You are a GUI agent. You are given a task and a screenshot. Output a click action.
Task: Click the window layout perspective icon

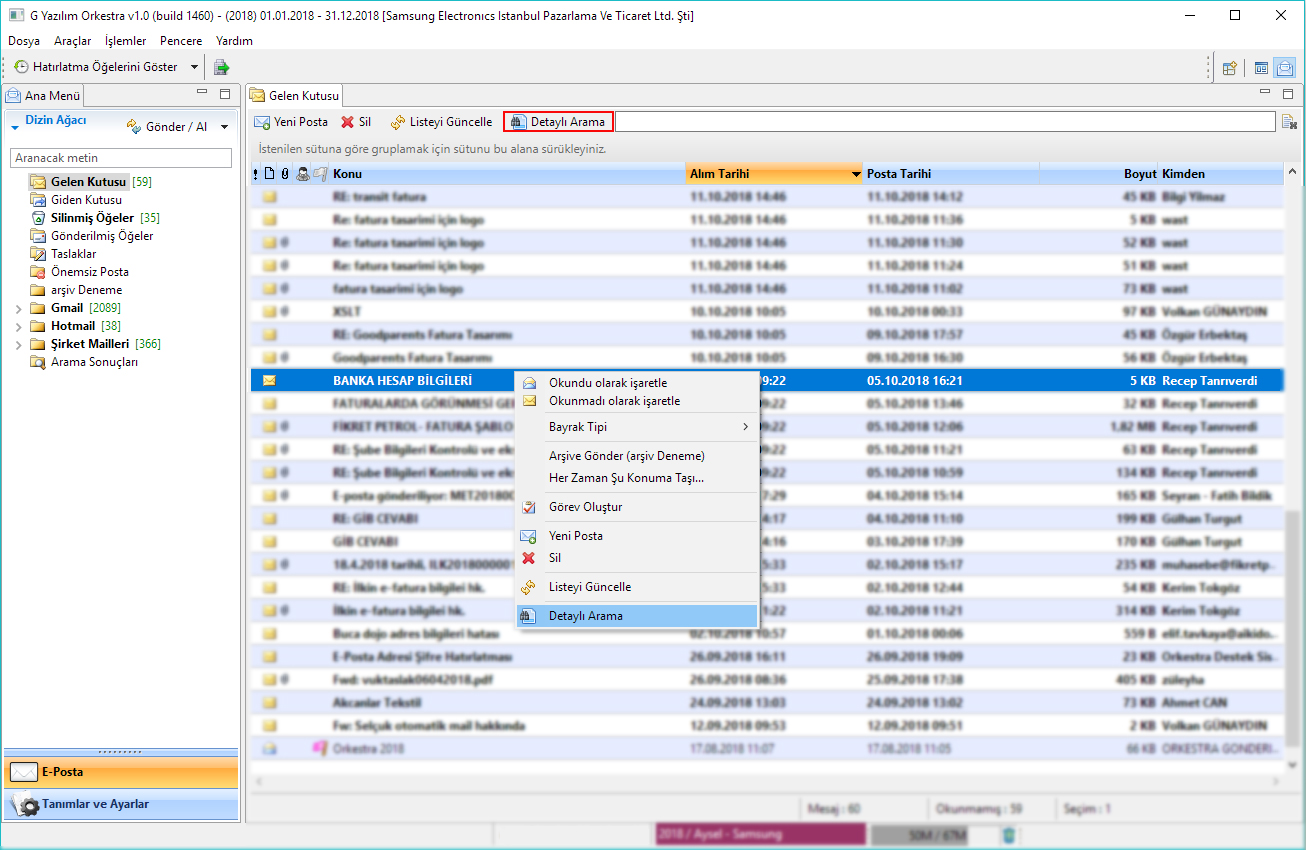1261,68
